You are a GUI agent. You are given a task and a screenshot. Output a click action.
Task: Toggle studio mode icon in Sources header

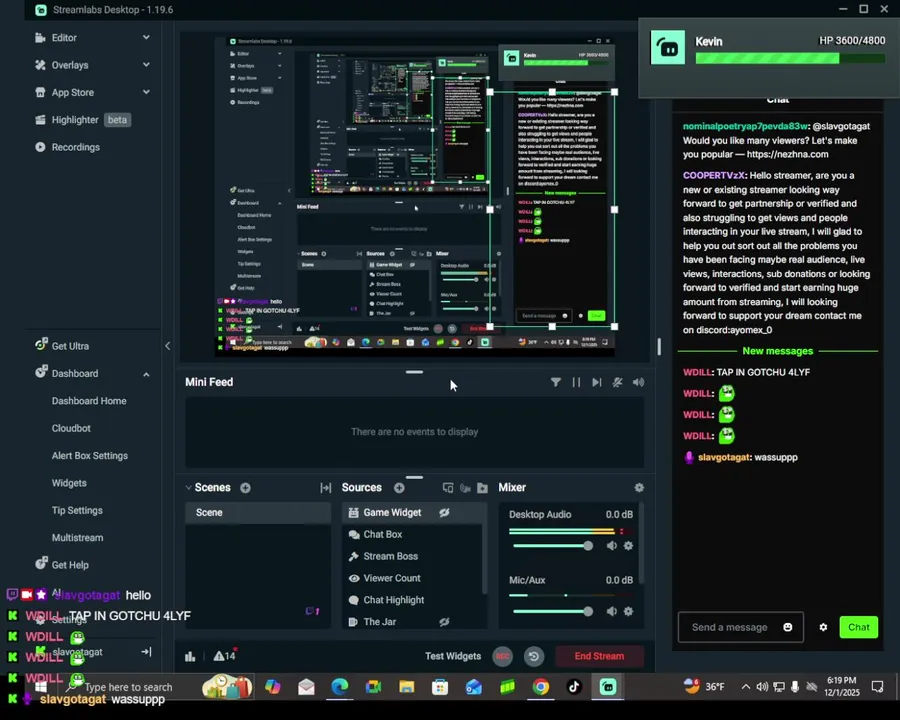click(x=465, y=488)
